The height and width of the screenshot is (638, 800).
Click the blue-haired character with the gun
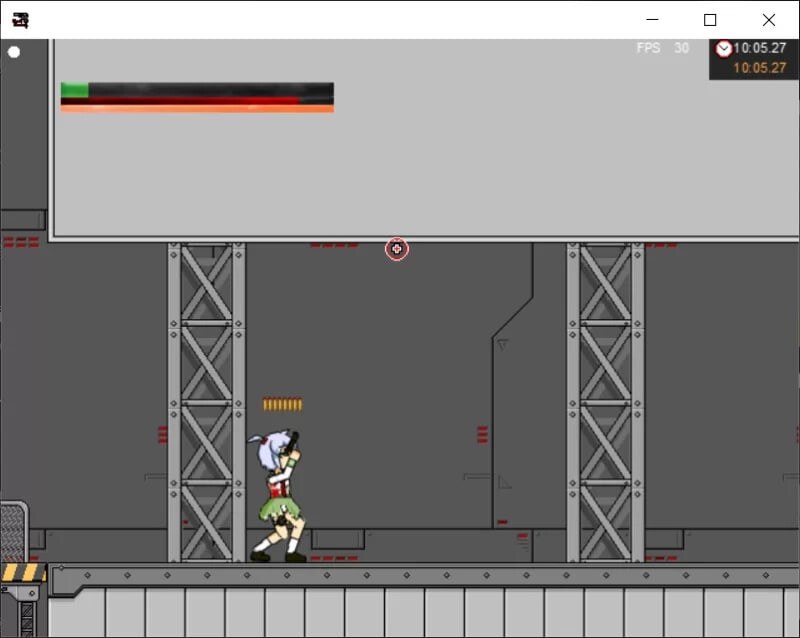[x=278, y=496]
